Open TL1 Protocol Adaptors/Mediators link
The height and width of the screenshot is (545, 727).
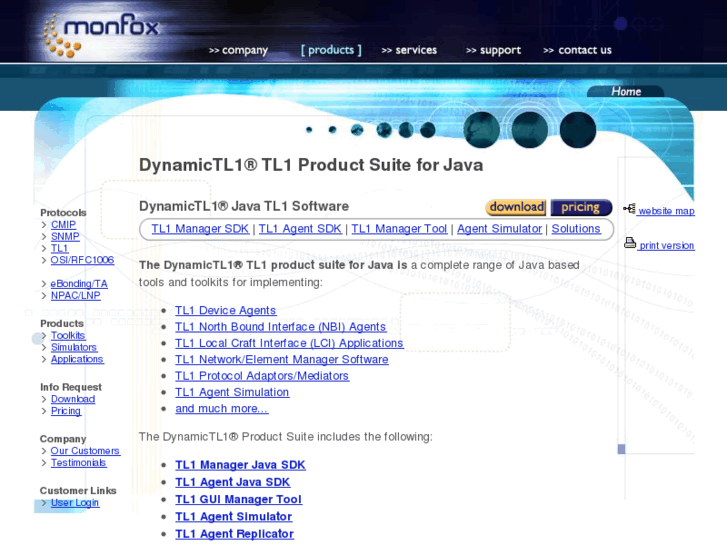tap(262, 376)
